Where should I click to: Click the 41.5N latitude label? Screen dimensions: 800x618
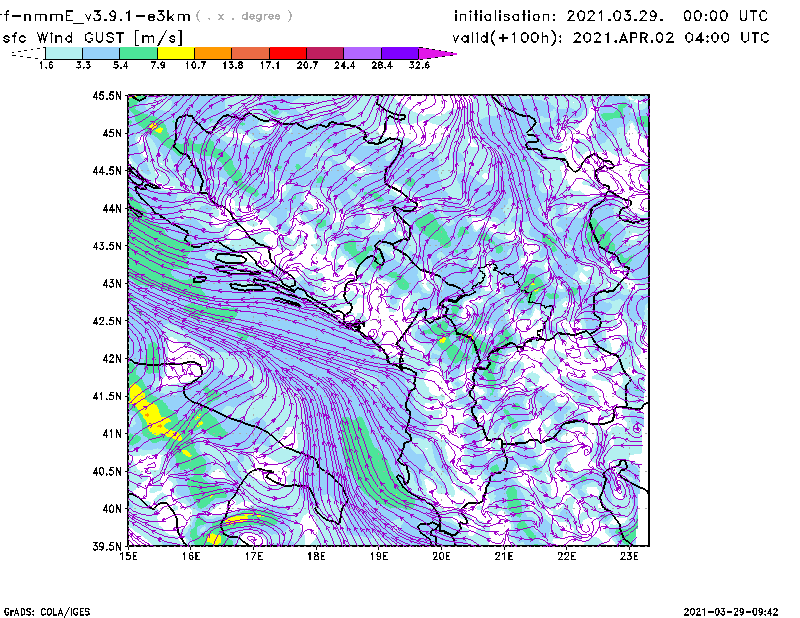(107, 396)
